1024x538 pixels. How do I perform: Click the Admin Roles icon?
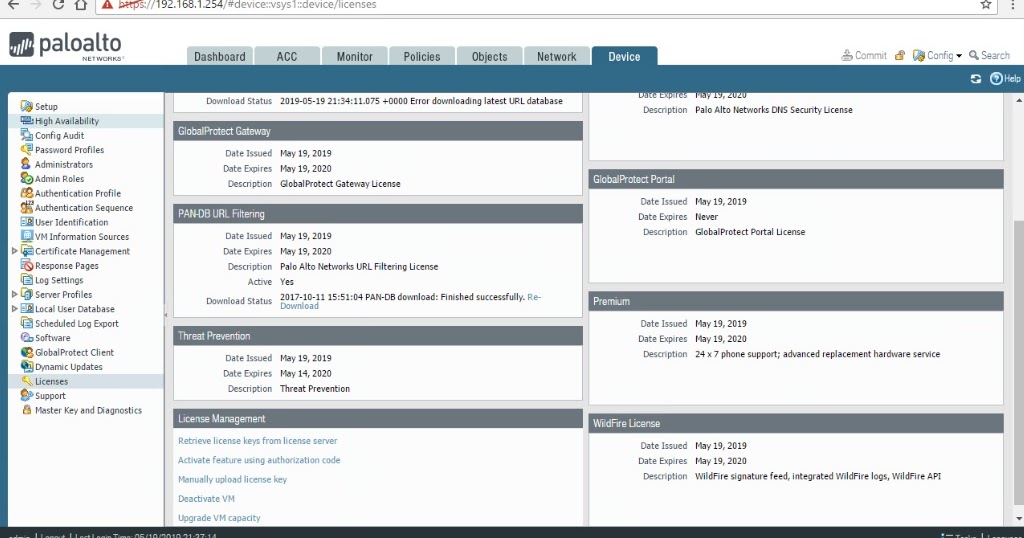tap(27, 178)
